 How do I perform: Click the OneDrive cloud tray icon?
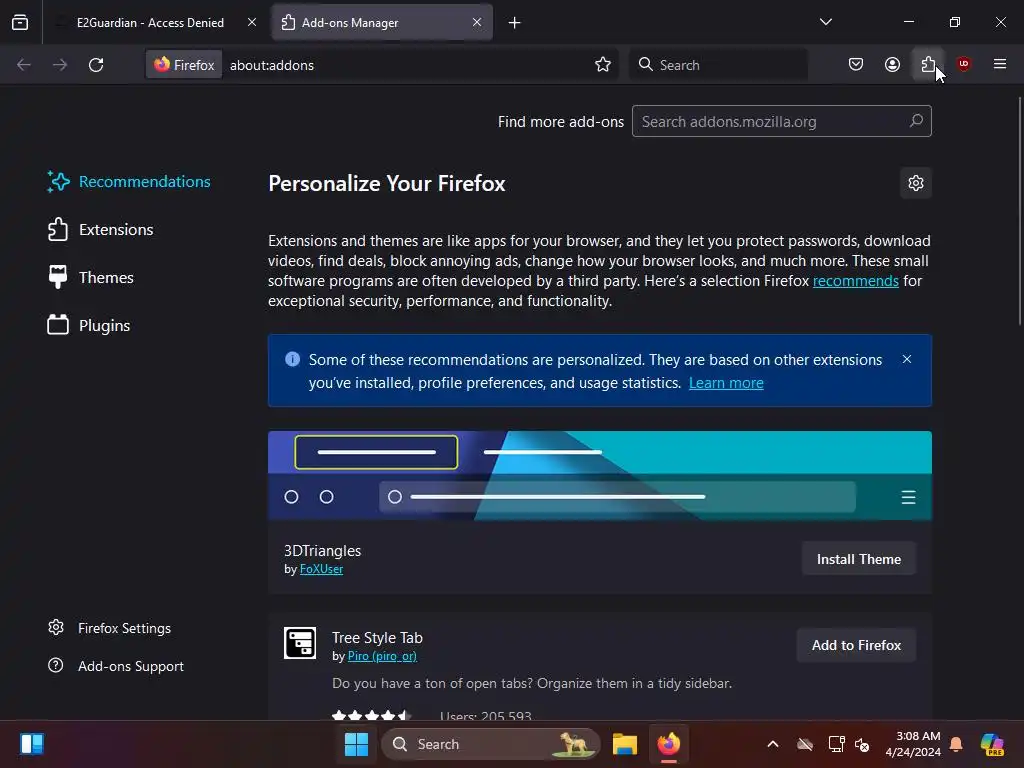[x=805, y=744]
